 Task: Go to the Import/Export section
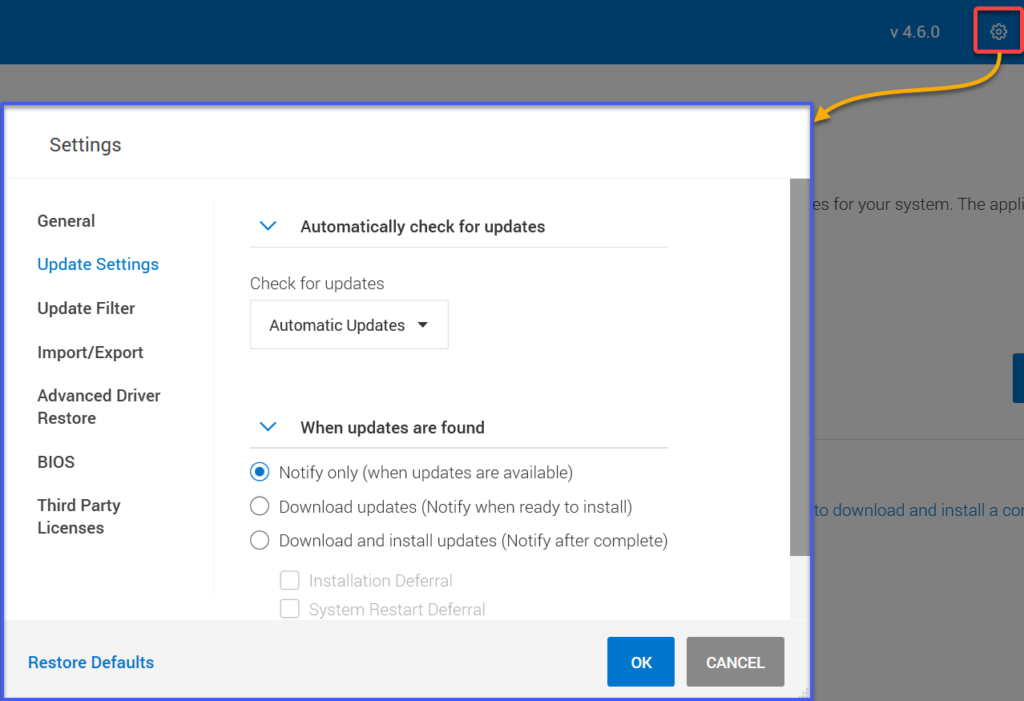[91, 352]
